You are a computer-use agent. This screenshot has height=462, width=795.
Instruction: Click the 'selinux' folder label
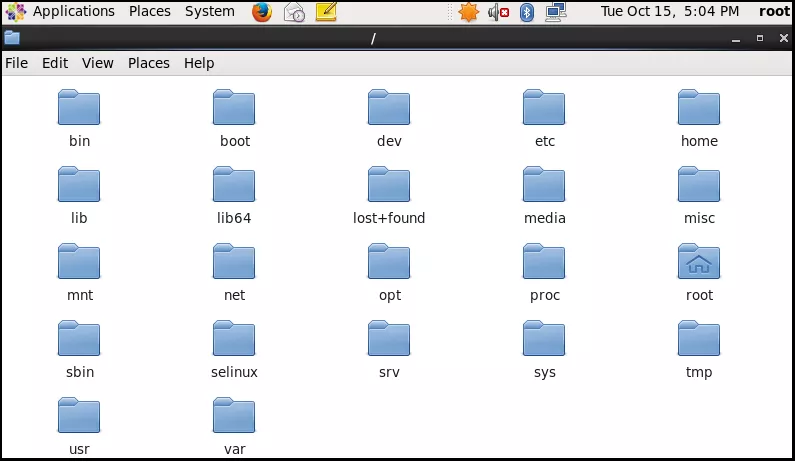(x=234, y=372)
